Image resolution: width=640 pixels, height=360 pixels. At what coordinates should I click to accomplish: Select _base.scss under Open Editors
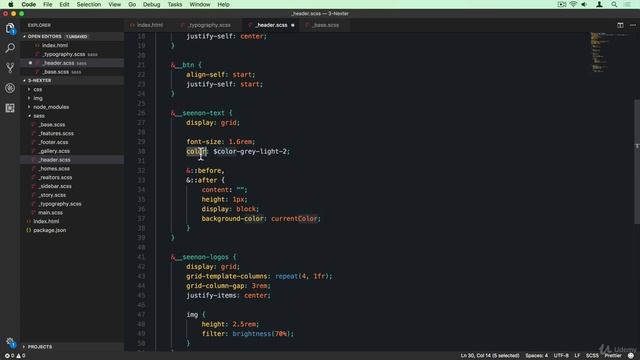[56, 72]
